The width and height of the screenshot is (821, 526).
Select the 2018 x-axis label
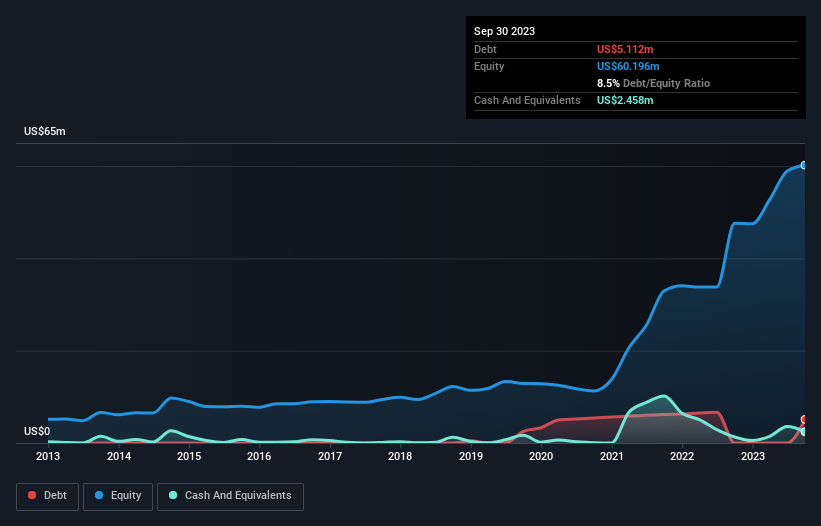point(400,456)
